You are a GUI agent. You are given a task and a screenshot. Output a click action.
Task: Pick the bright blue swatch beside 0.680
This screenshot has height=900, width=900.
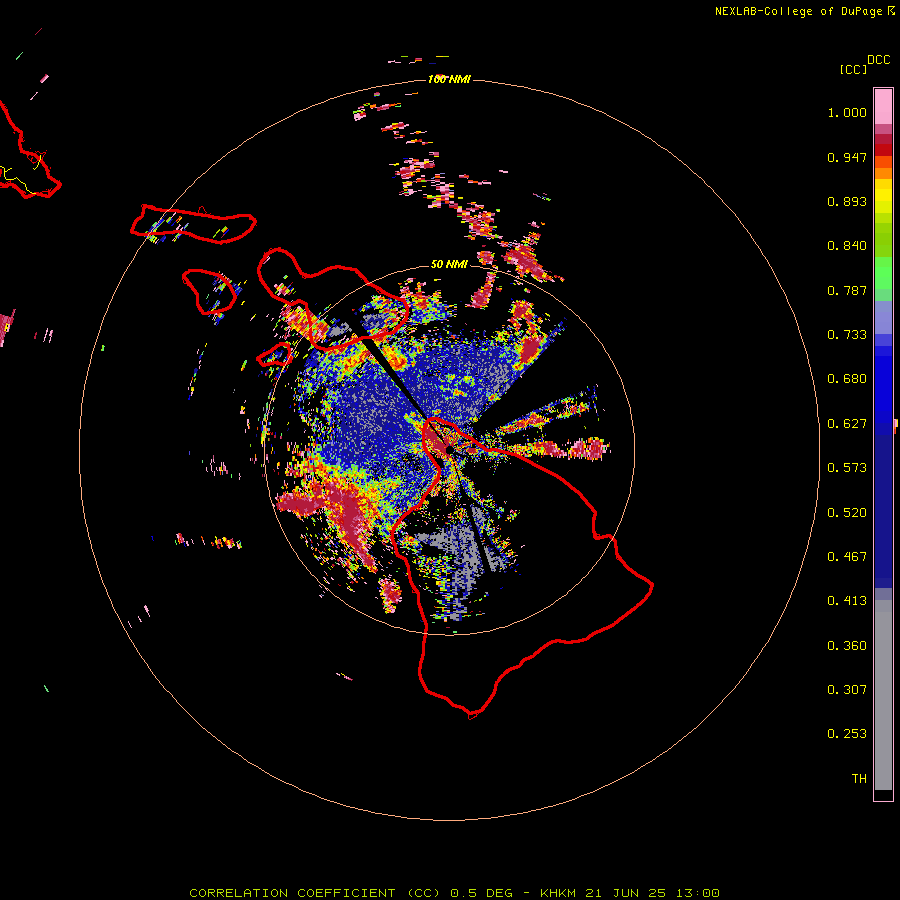(883, 385)
